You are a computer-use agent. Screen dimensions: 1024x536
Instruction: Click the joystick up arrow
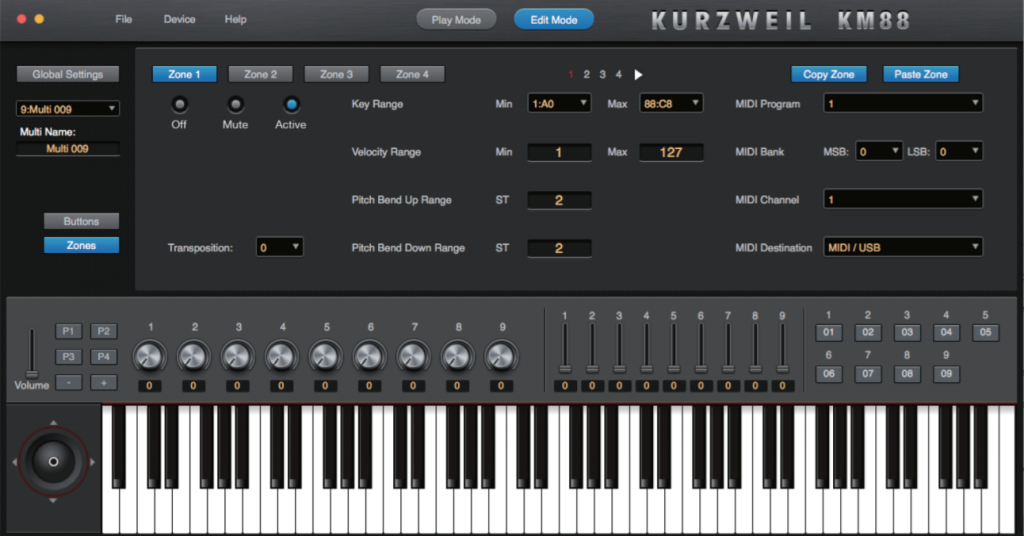[54, 423]
